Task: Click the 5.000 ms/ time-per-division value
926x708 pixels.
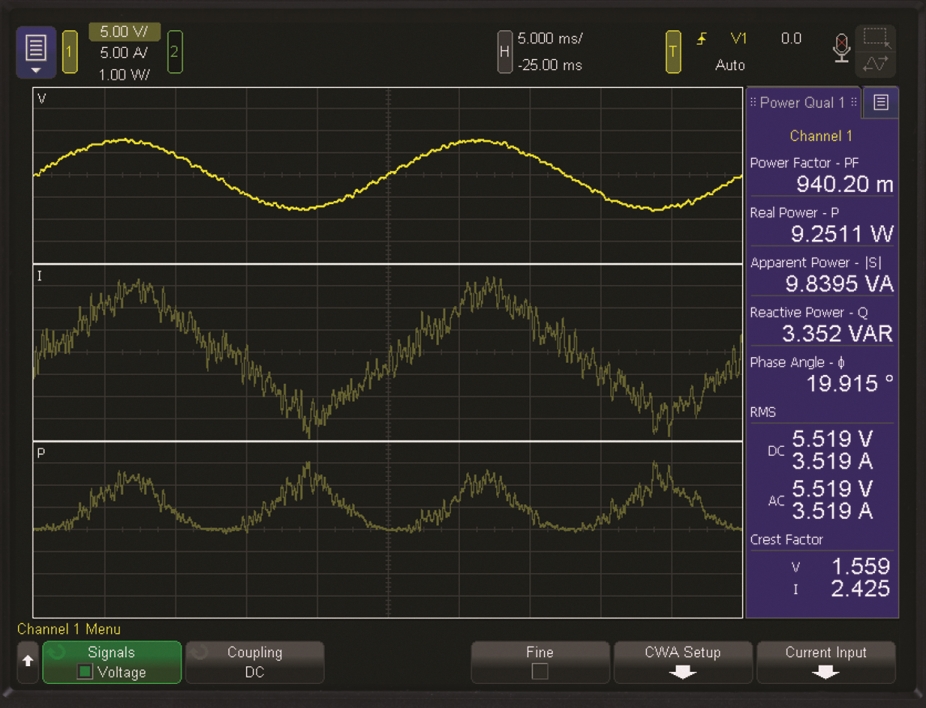Action: click(x=550, y=39)
